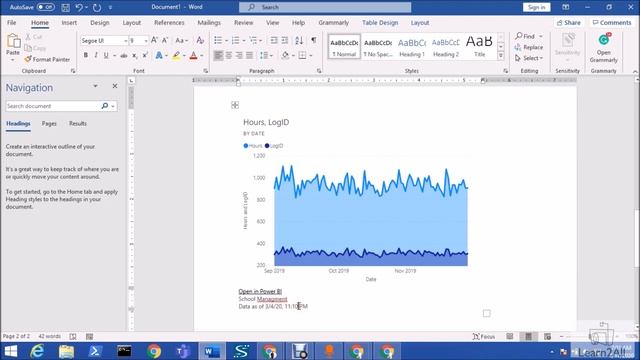Apply subscript formatting
This screenshot has width=640, height=360.
click(134, 56)
